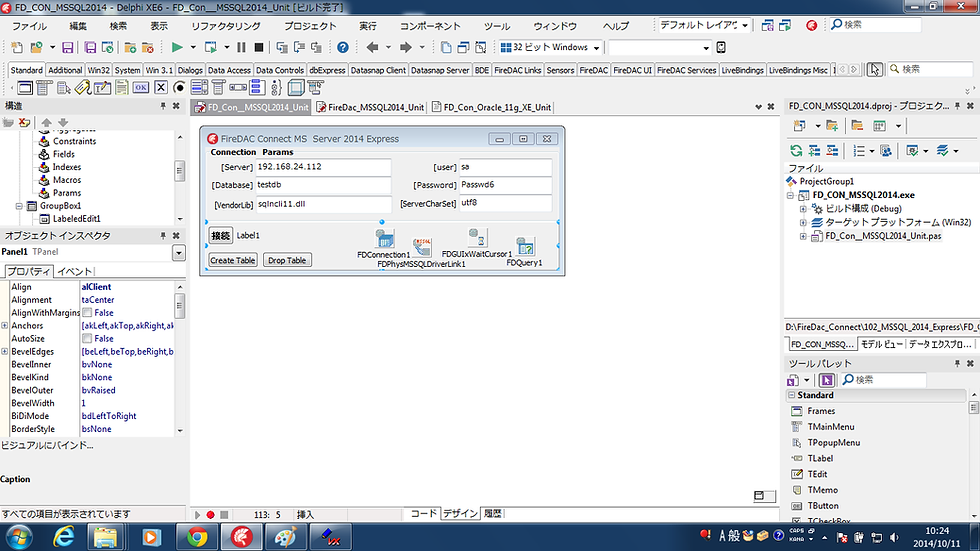This screenshot has height=551, width=980.
Task: Click the arrow pointer tool beside palette tabs
Action: (x=874, y=69)
